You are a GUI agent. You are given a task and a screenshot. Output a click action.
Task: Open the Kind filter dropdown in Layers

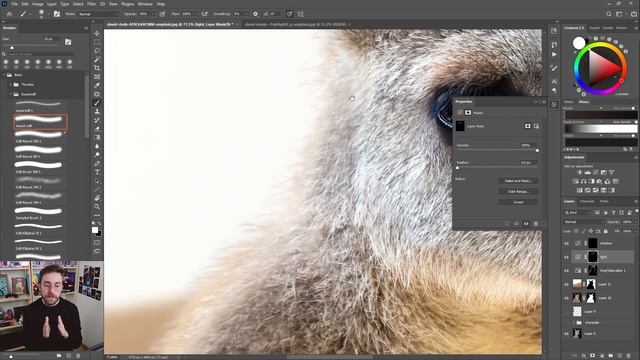[578, 213]
